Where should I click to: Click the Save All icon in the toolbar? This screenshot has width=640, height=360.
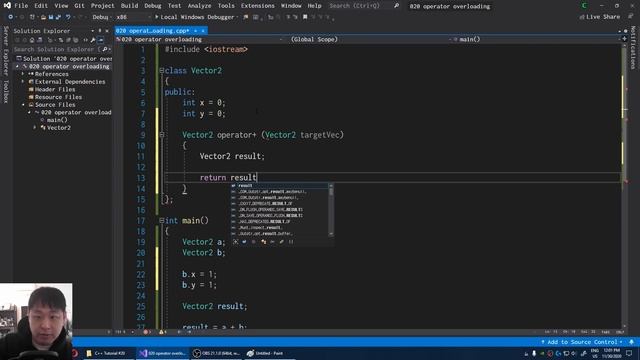click(58, 17)
